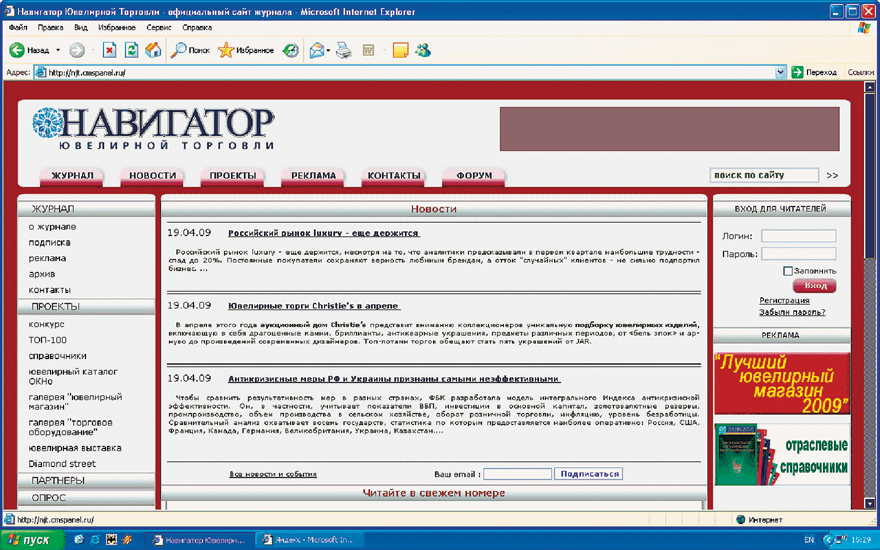The width and height of the screenshot is (880, 550).
Task: Open the Вид menu
Action: click(x=81, y=27)
